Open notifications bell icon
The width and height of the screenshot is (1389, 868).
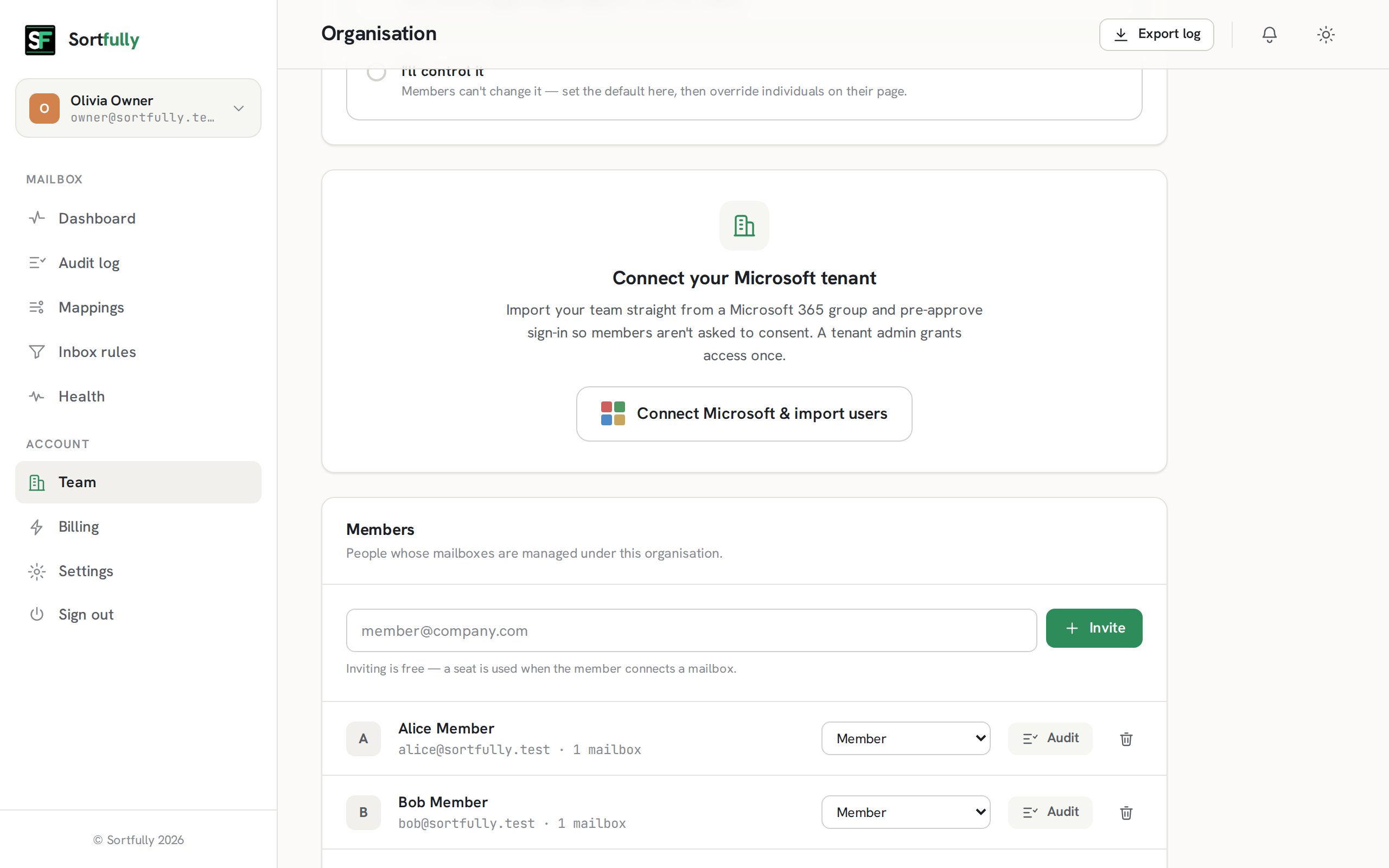click(1269, 34)
